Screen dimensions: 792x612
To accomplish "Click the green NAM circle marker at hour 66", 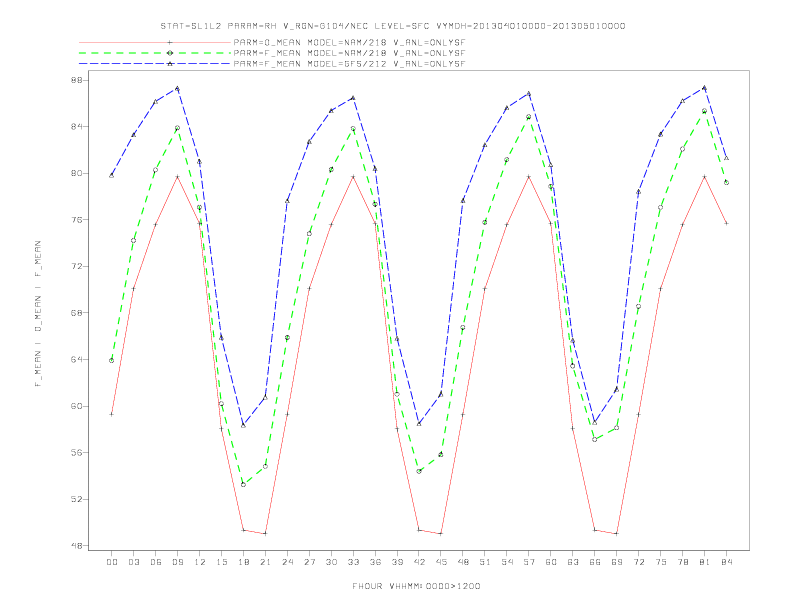I will [x=595, y=440].
